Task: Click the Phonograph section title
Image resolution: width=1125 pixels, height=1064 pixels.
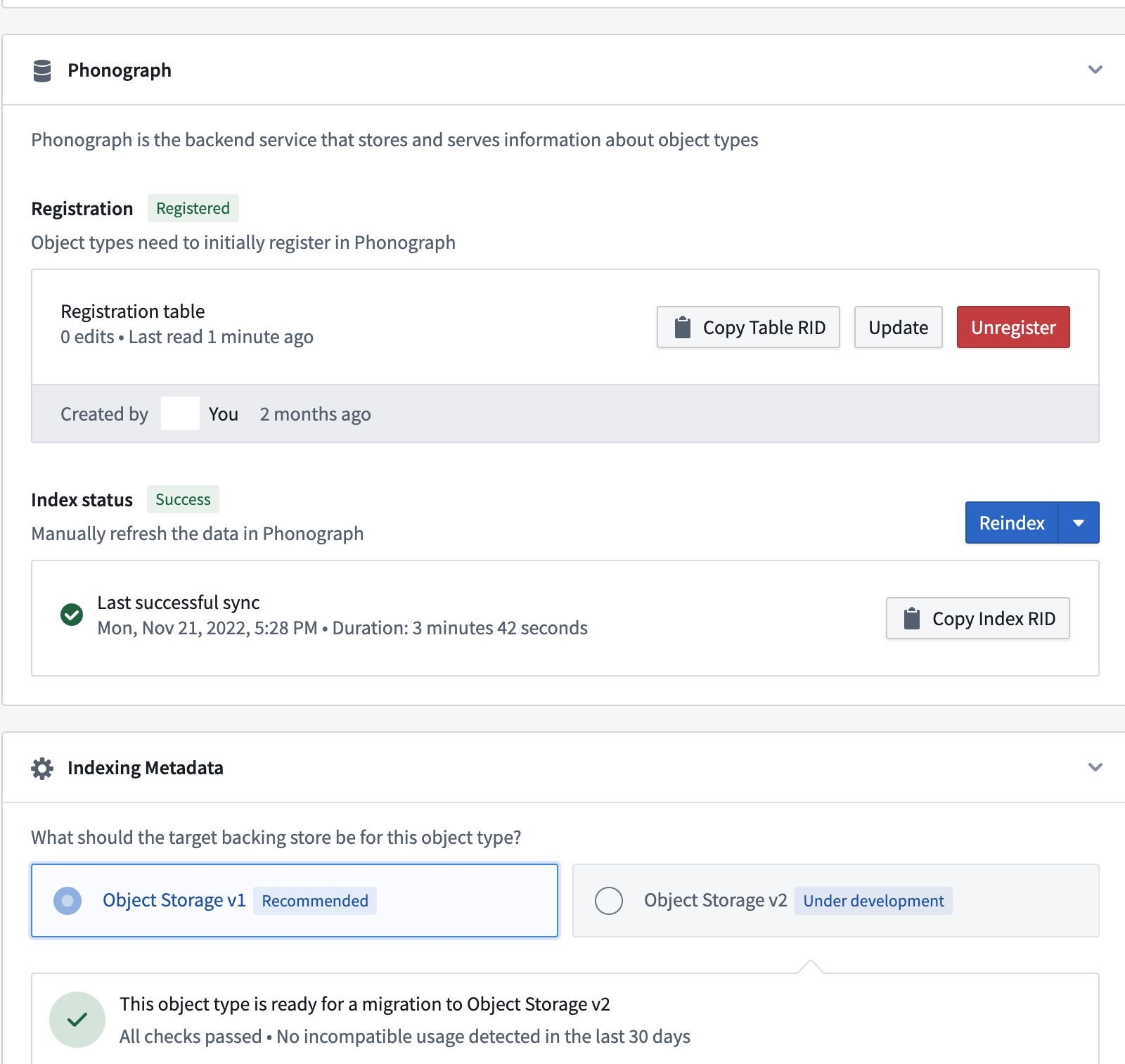Action: point(120,70)
